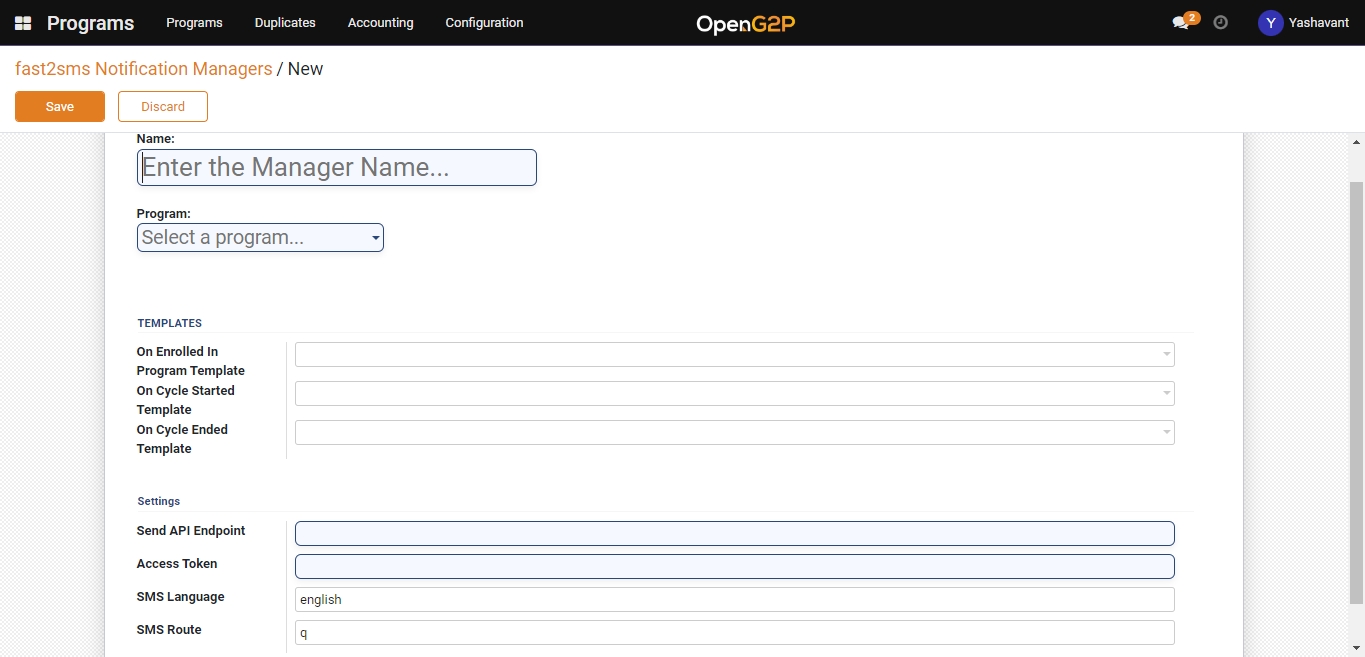This screenshot has width=1365, height=657.
Task: Open the Duplicates menu
Action: click(x=285, y=23)
